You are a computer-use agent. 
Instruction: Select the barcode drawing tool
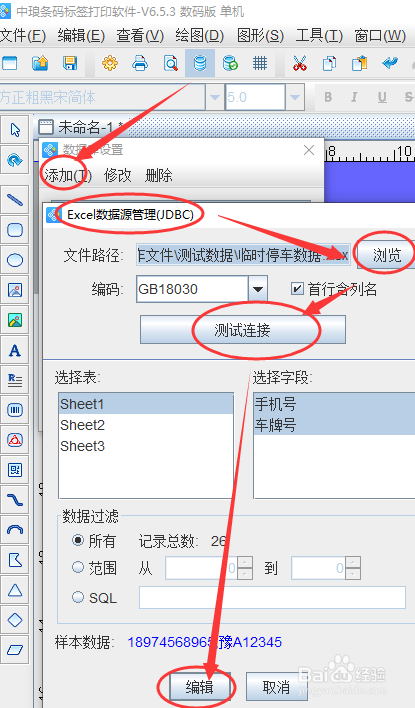[x=15, y=410]
